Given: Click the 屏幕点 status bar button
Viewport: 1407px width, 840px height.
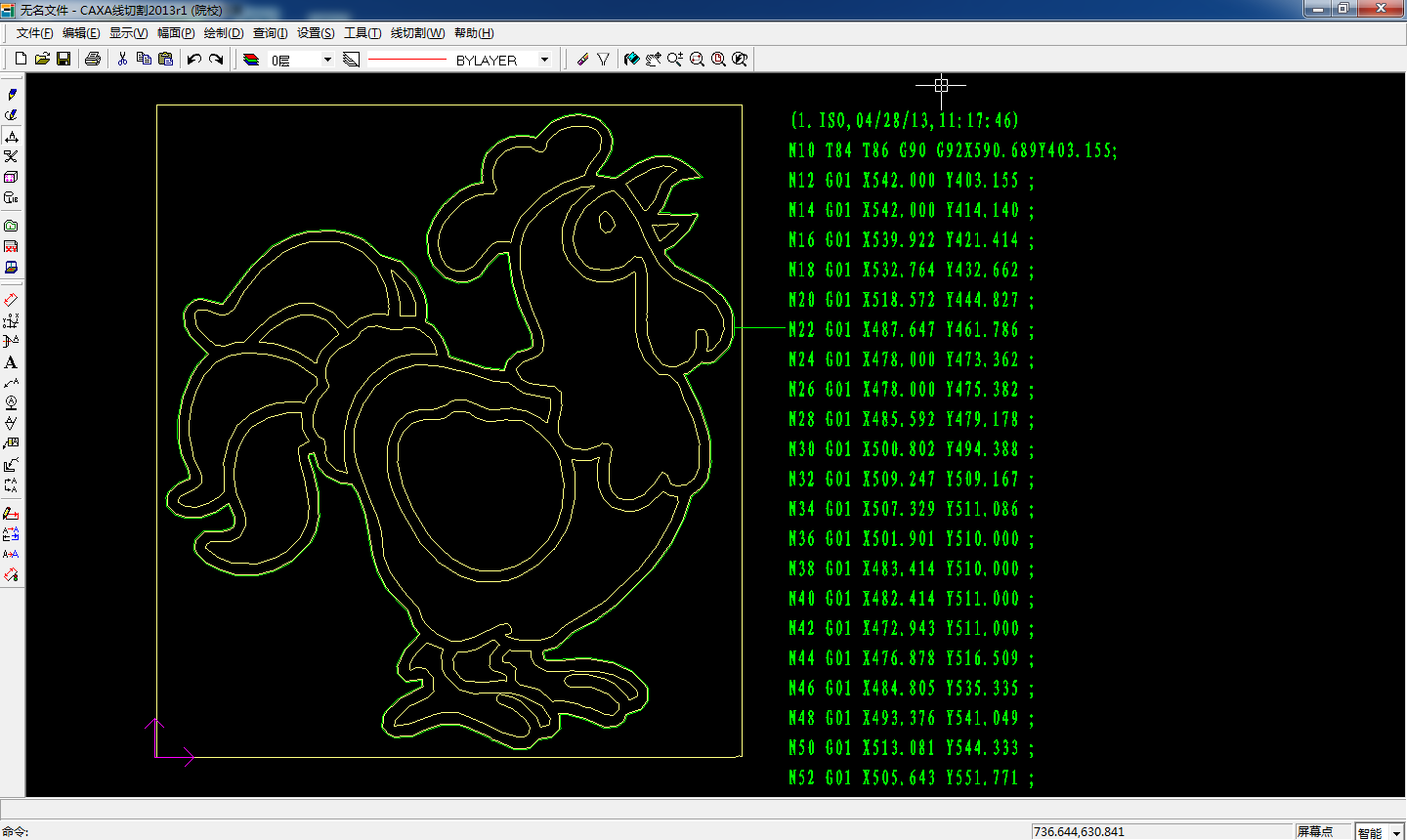Looking at the screenshot, I should (1314, 832).
